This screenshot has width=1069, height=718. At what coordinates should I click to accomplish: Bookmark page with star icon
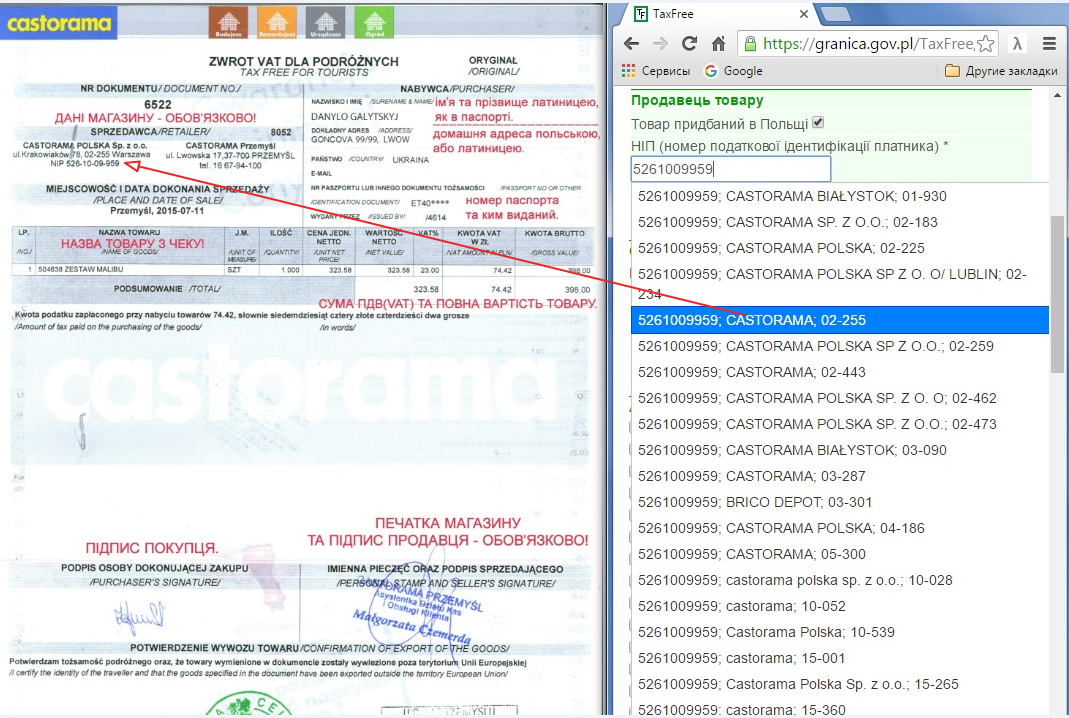pos(985,44)
